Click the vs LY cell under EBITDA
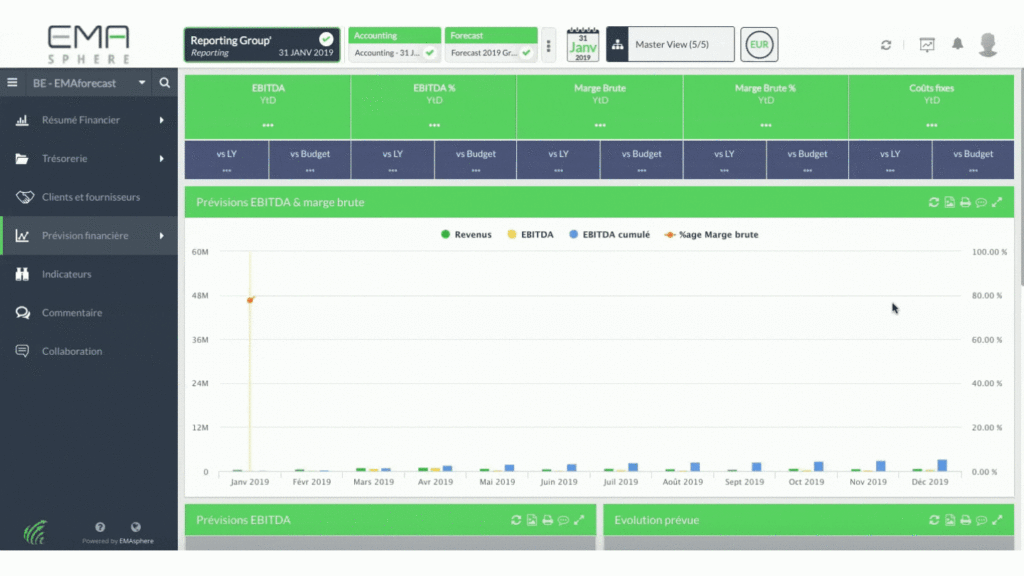 click(227, 160)
